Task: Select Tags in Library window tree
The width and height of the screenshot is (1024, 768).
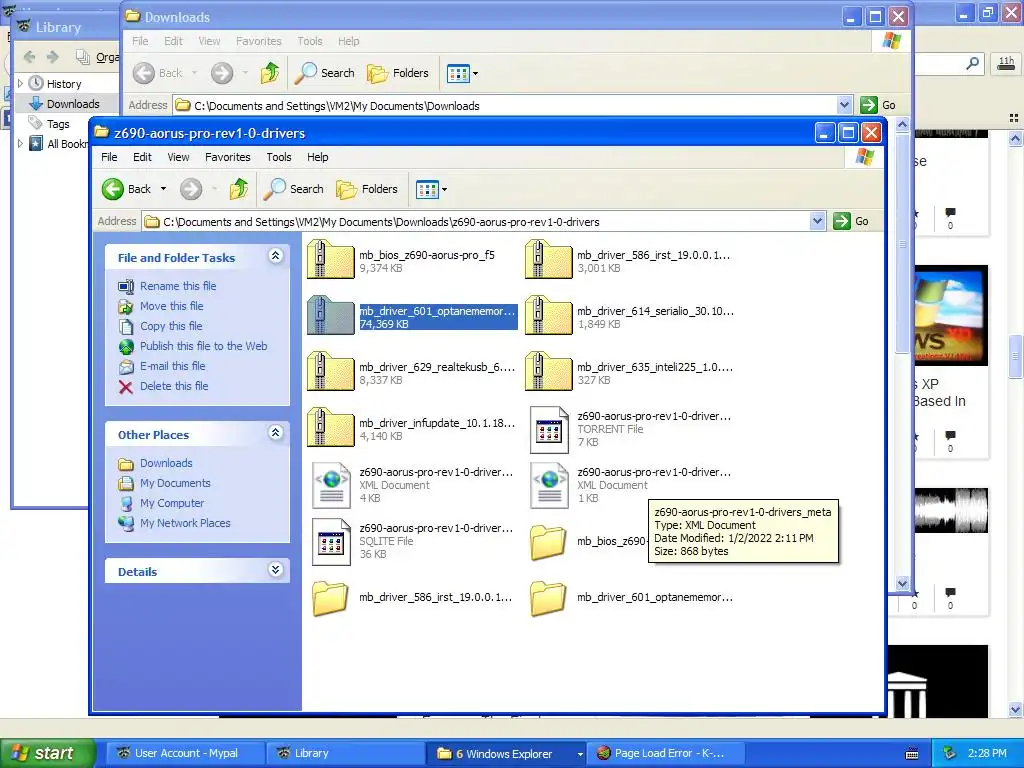Action: point(50,123)
